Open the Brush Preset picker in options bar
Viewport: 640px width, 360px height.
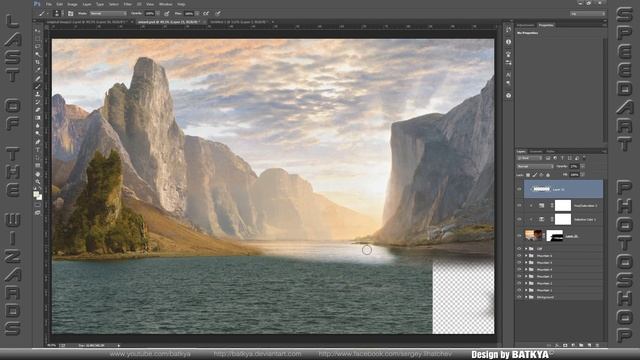[x=57, y=13]
